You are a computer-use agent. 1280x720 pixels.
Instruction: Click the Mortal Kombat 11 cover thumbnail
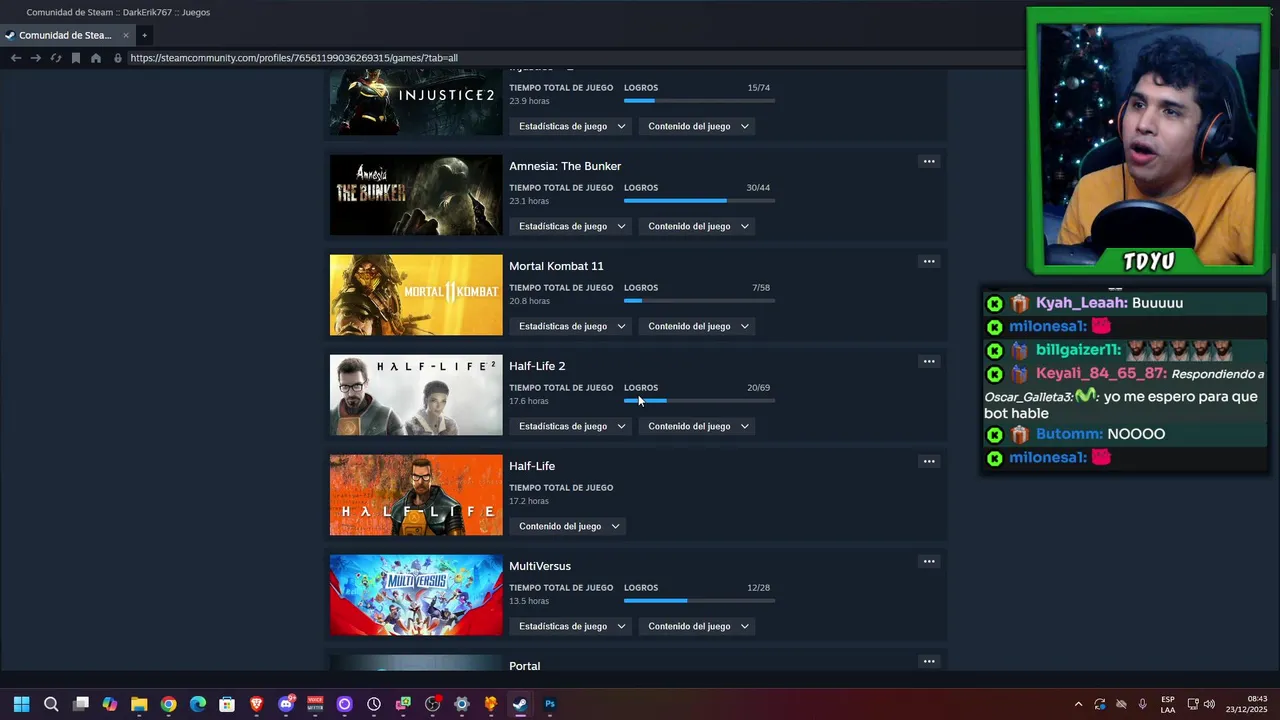click(416, 295)
